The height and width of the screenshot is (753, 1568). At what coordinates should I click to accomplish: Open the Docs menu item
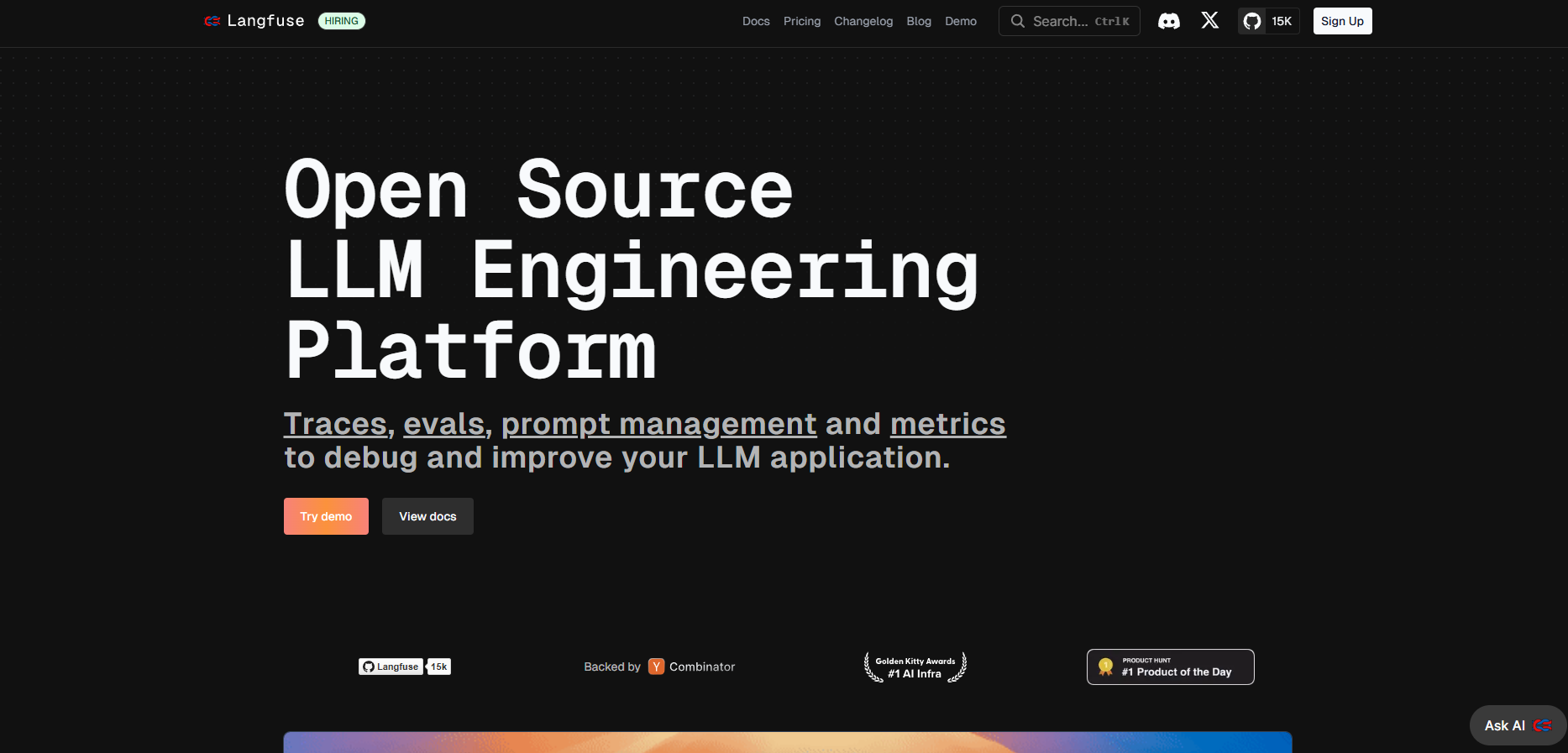pyautogui.click(x=756, y=21)
